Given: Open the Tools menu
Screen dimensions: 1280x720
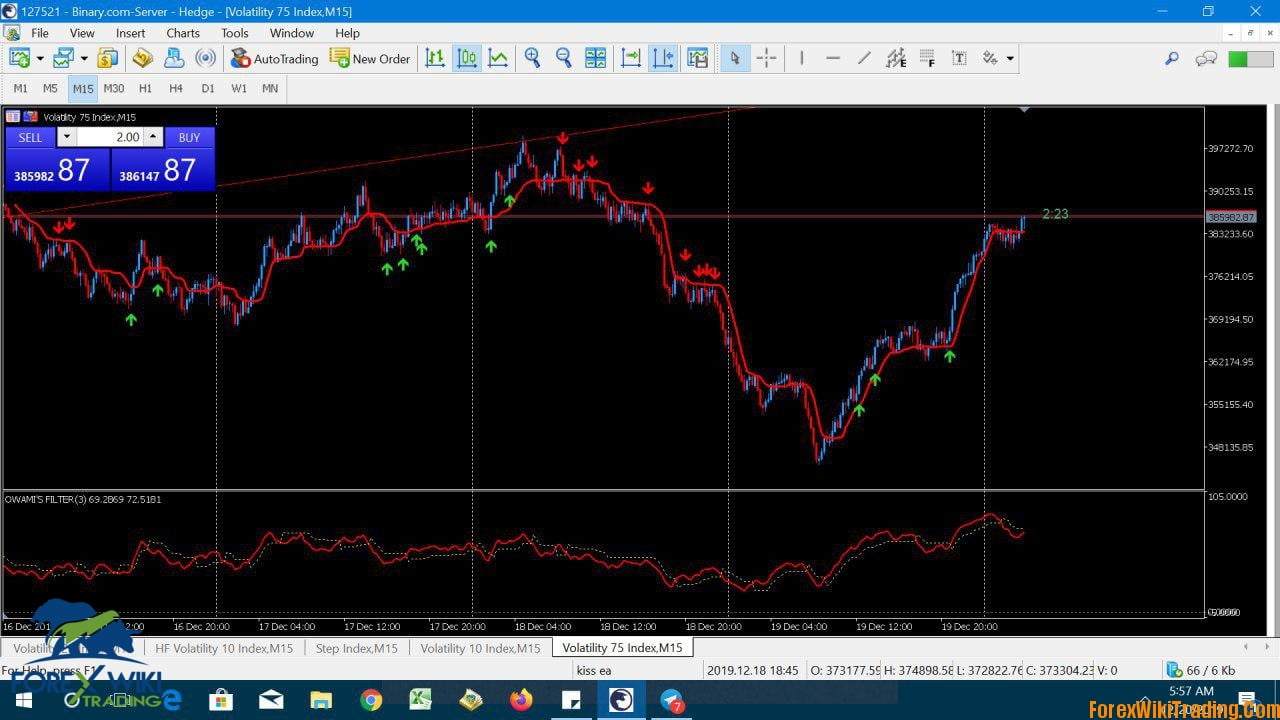Looking at the screenshot, I should [x=235, y=33].
